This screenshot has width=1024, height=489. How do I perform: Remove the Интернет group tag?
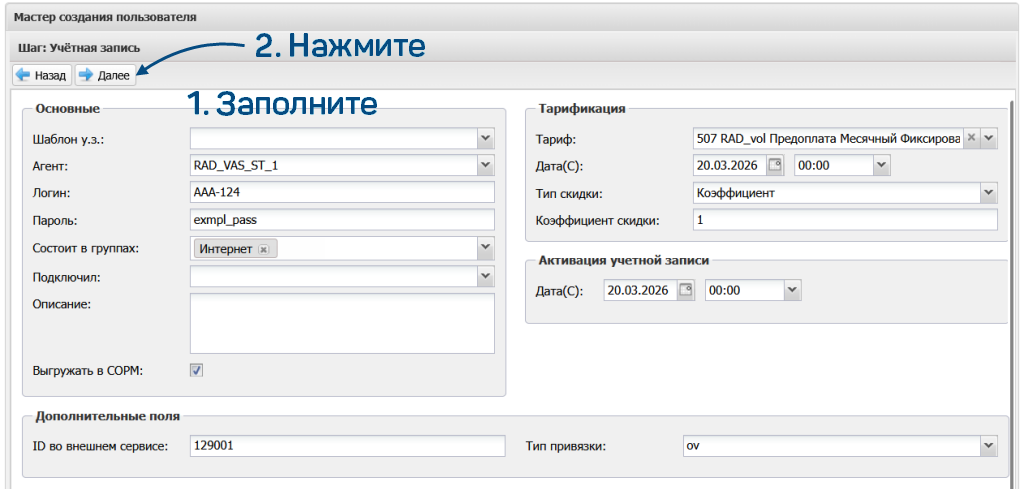263,249
